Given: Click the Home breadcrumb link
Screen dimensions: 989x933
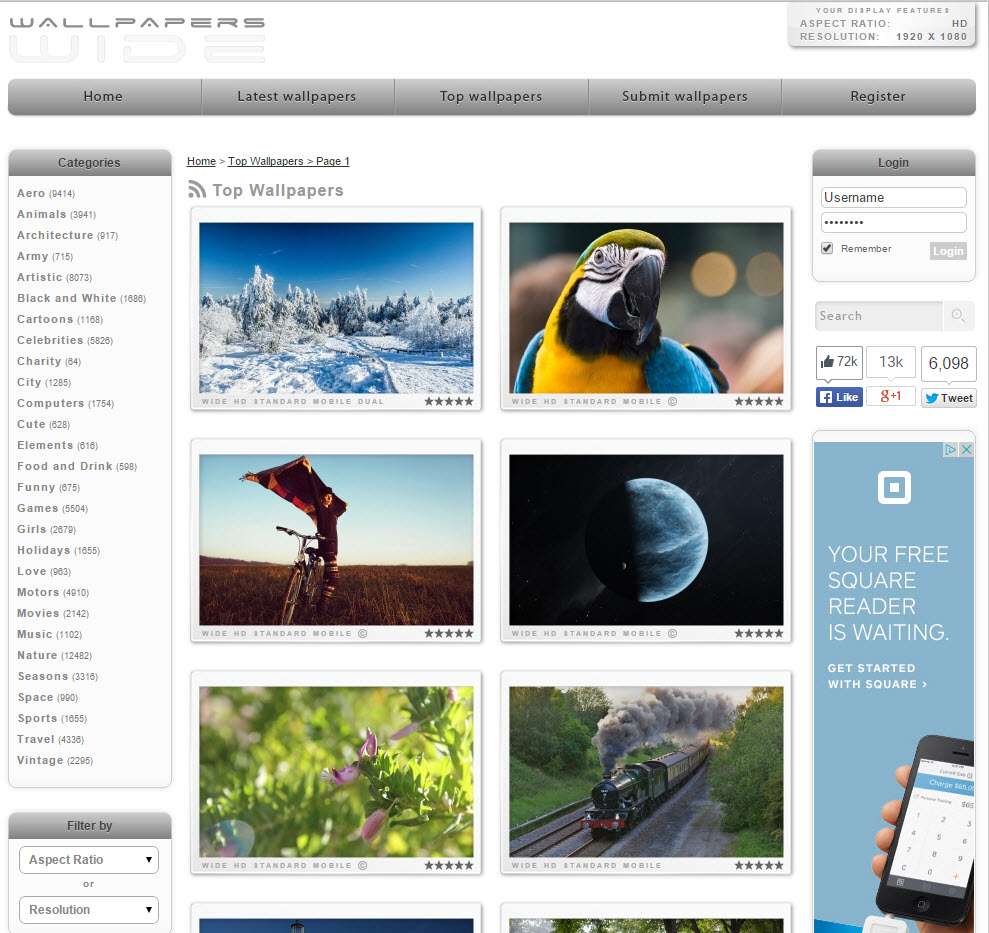Looking at the screenshot, I should (x=201, y=161).
